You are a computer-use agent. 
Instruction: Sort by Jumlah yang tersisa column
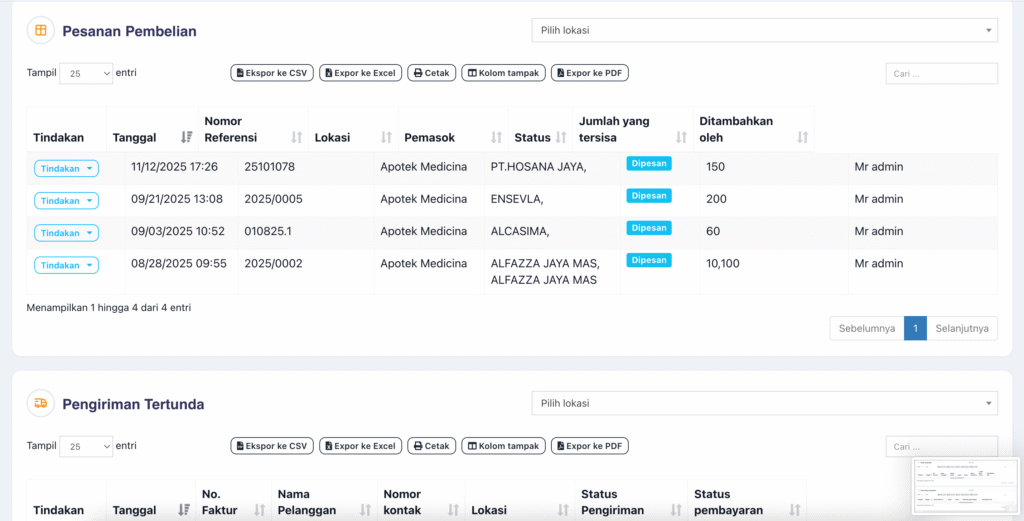(x=632, y=129)
